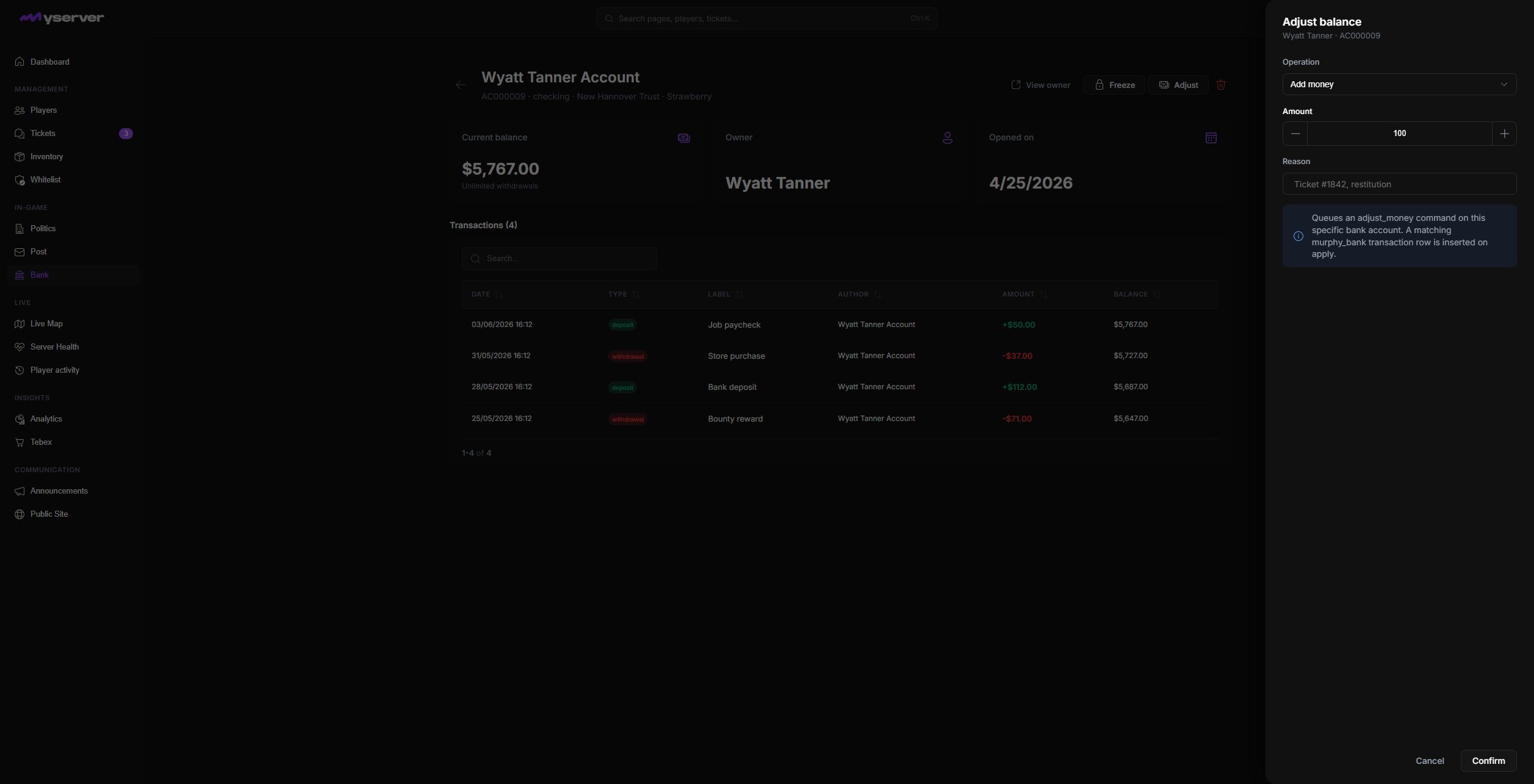Click the Freeze account button
This screenshot has width=1534, height=784.
[x=1114, y=85]
